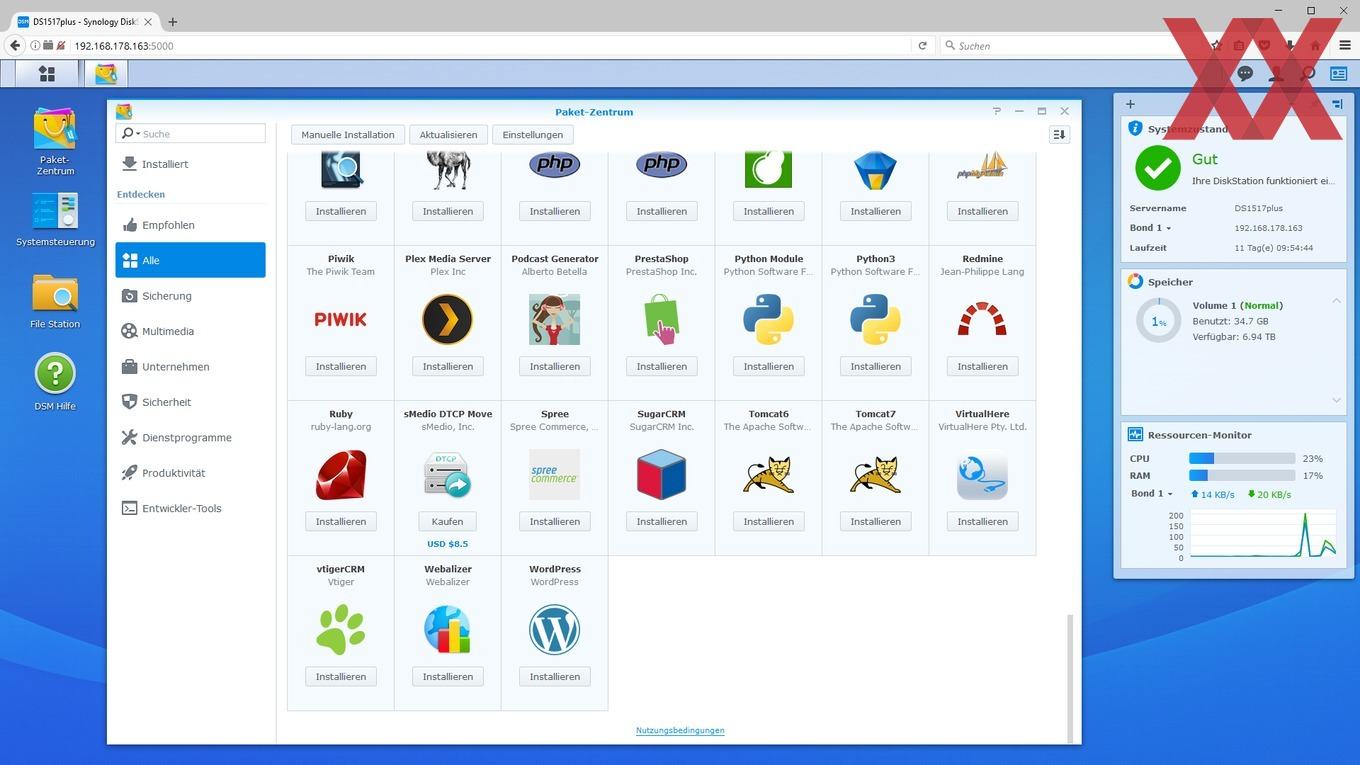This screenshot has width=1360, height=765.
Task: Click the Spree commerce package icon
Action: (555, 474)
